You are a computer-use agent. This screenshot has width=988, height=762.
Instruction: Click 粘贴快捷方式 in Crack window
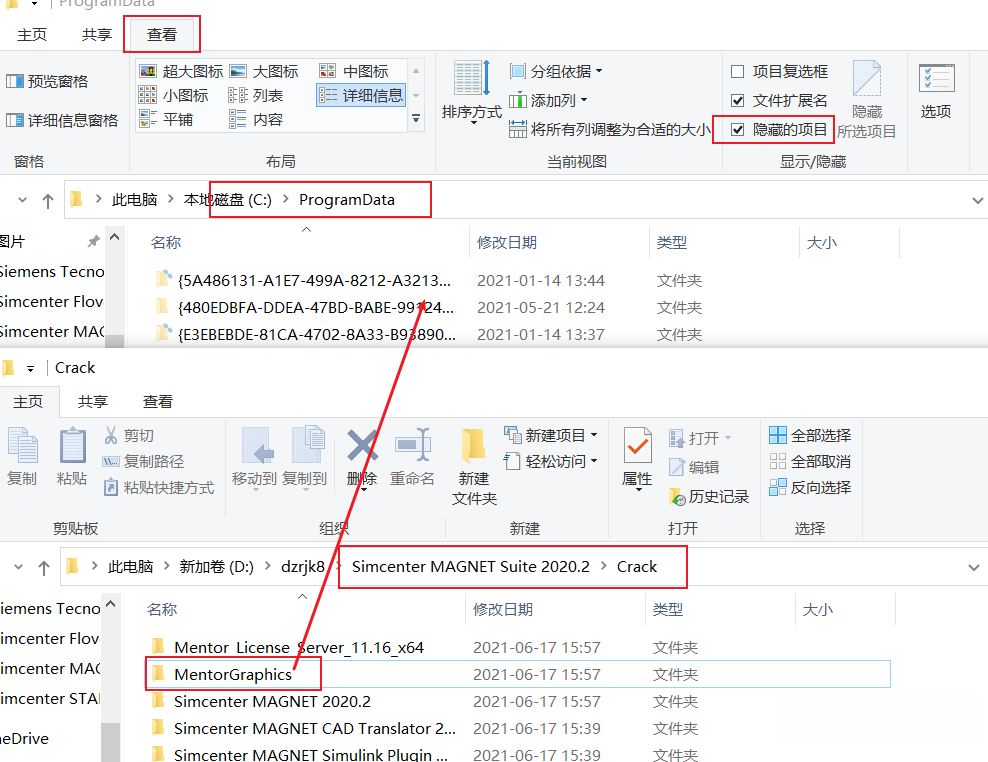click(159, 487)
